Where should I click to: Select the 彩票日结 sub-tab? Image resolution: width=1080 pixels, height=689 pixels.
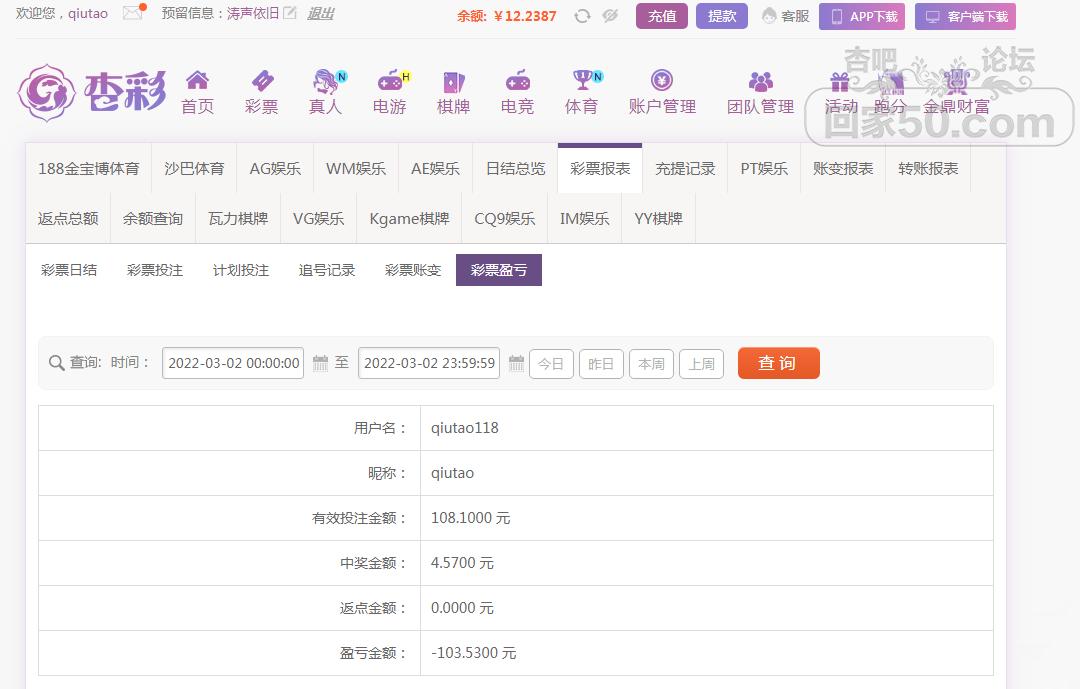(69, 270)
